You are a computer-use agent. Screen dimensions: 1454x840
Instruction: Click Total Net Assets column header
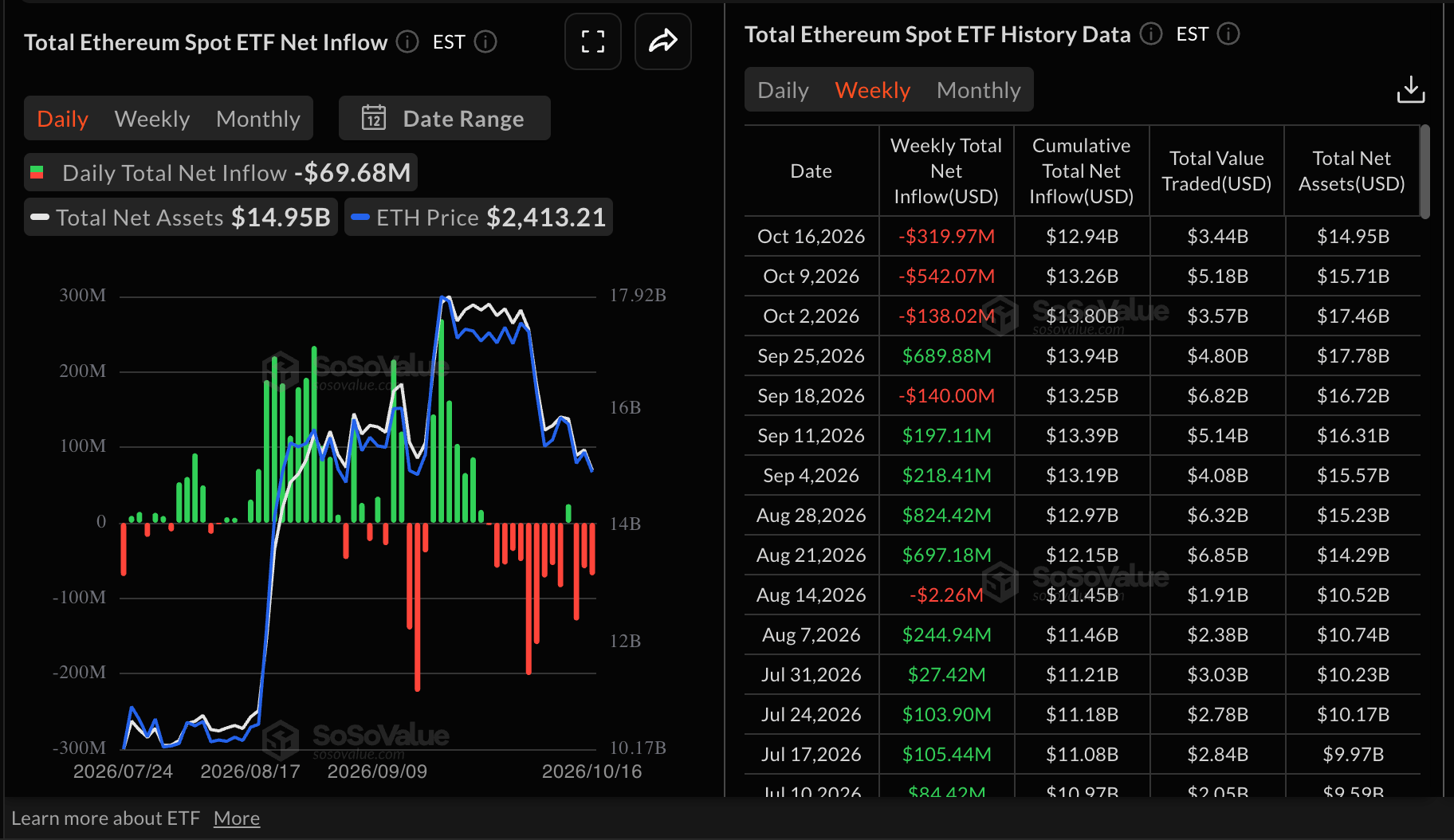pyautogui.click(x=1352, y=171)
